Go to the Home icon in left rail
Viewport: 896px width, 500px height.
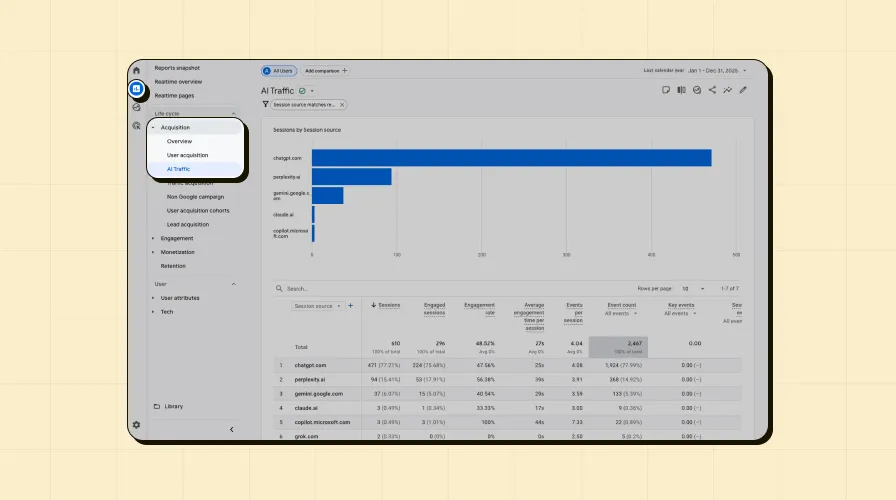click(x=136, y=70)
